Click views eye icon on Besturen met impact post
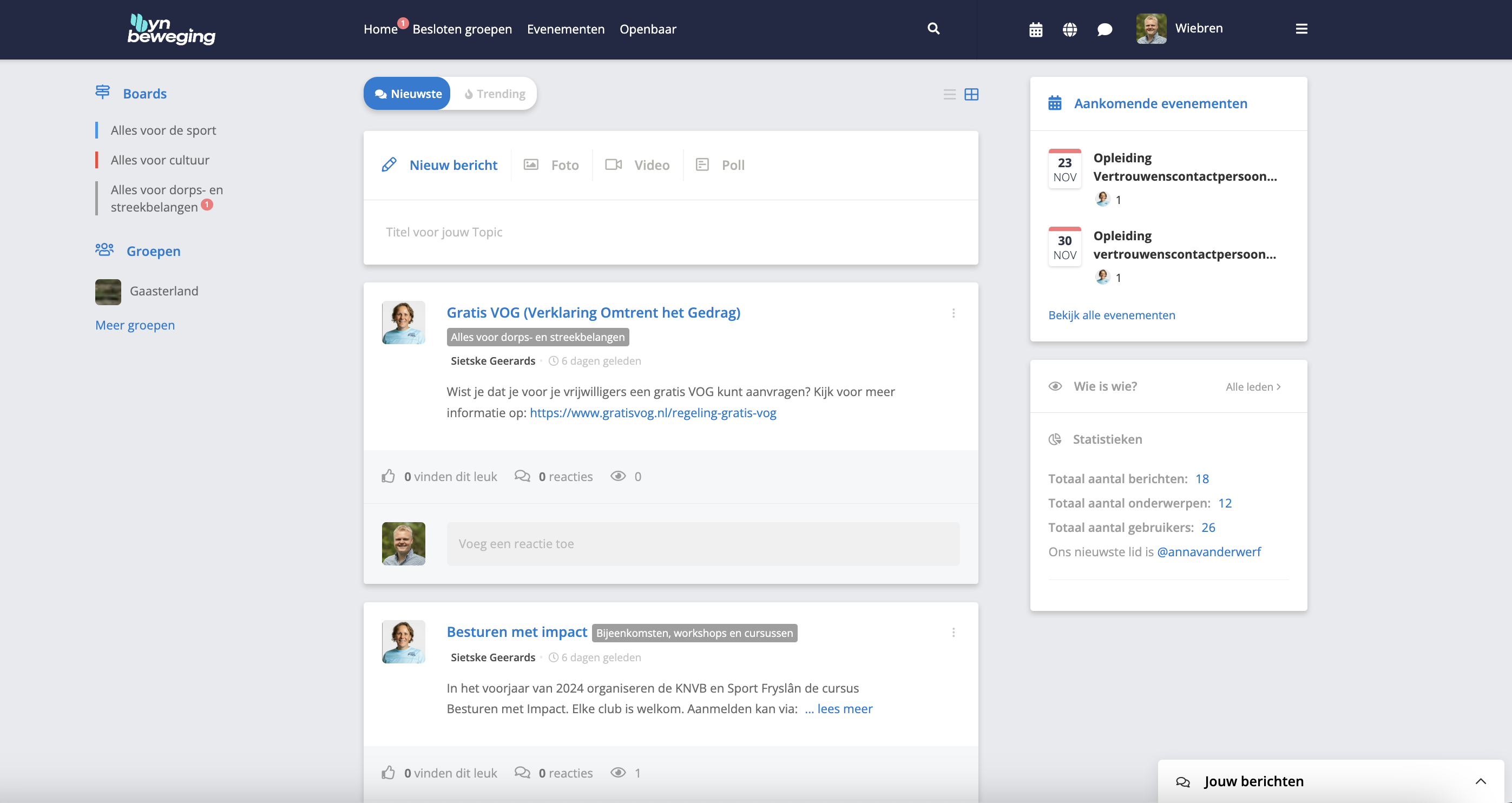The height and width of the screenshot is (803, 1512). click(618, 773)
